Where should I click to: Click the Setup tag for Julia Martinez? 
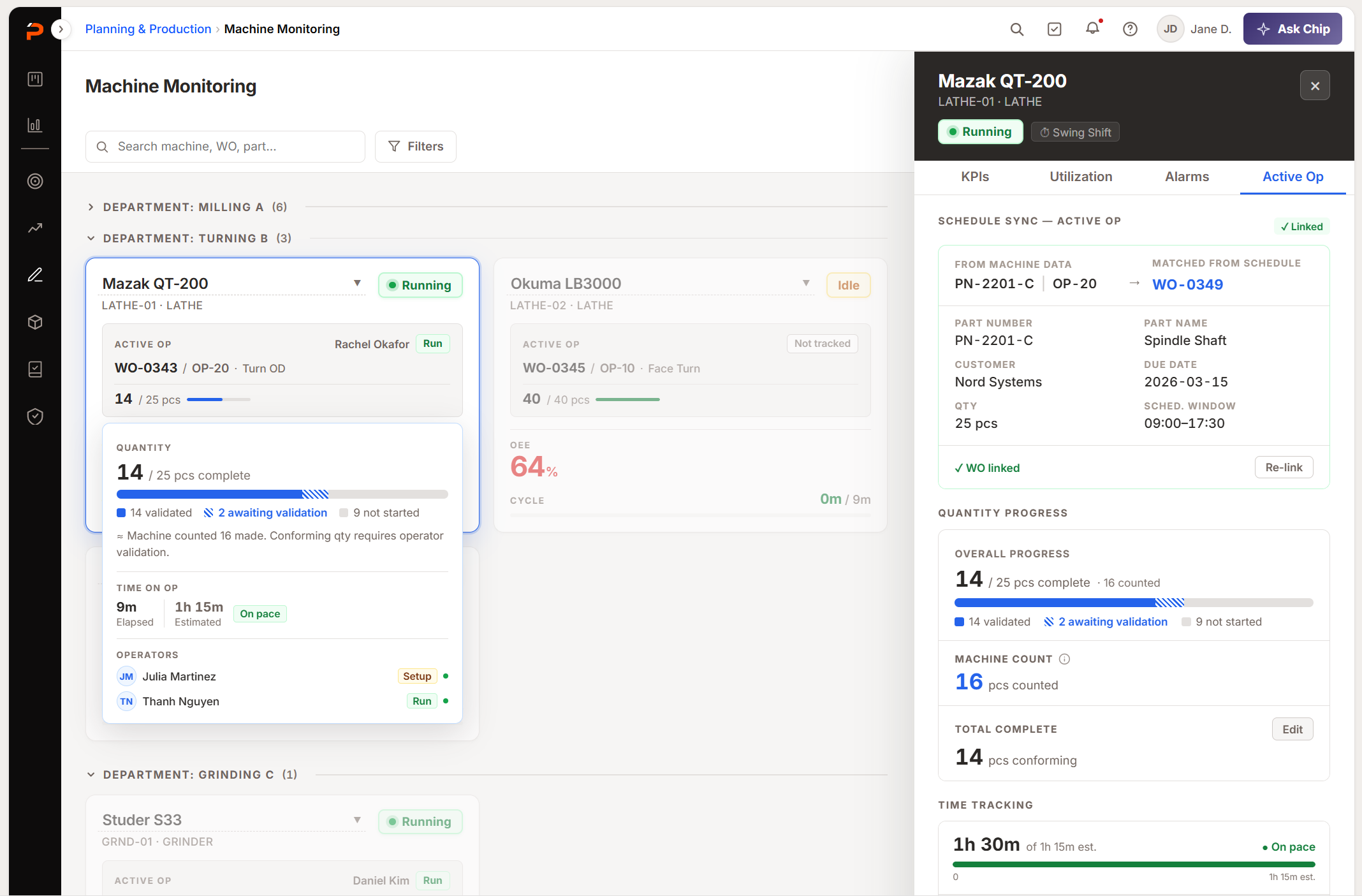click(x=417, y=676)
